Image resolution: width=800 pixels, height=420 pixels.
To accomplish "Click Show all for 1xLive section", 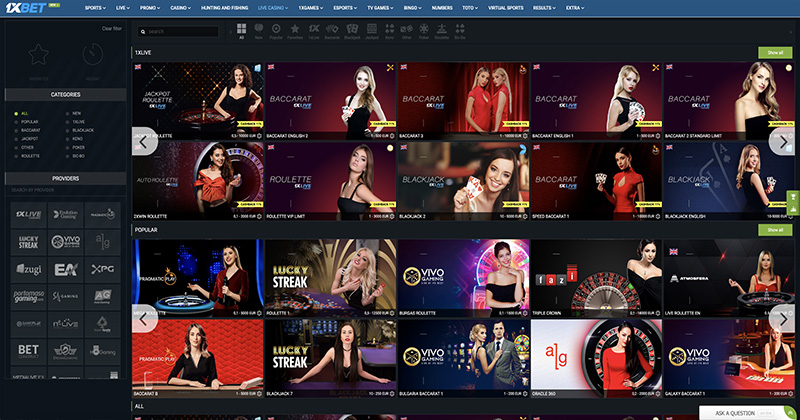I will (x=775, y=53).
